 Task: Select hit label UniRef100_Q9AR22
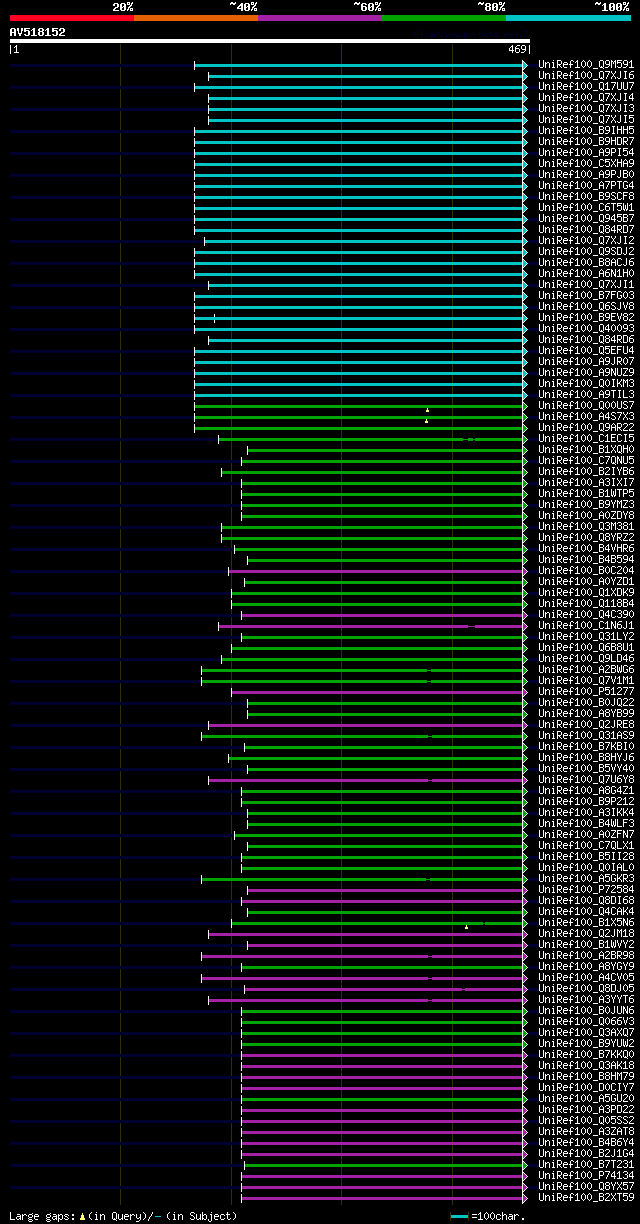(x=586, y=428)
